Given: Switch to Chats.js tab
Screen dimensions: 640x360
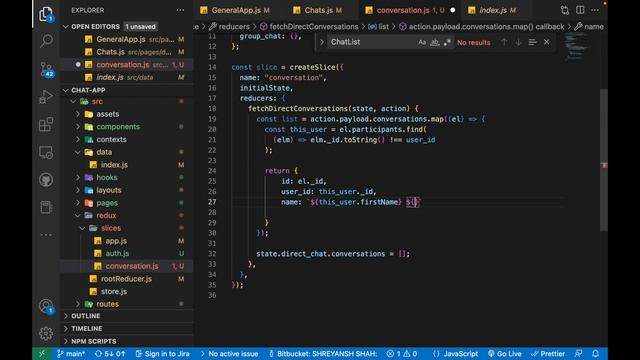Looking at the screenshot, I should point(322,10).
